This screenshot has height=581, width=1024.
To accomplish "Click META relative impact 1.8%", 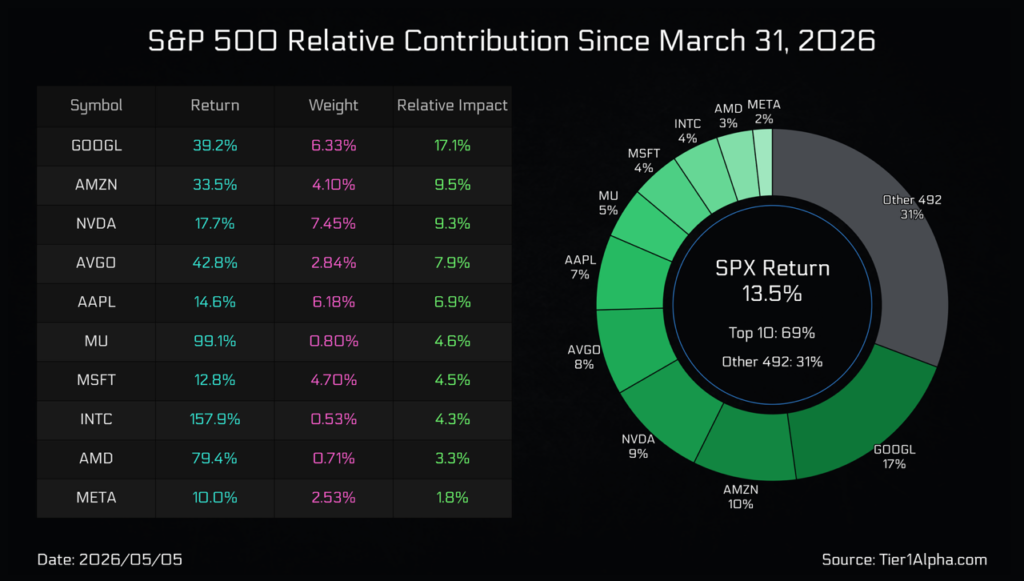I will [452, 497].
